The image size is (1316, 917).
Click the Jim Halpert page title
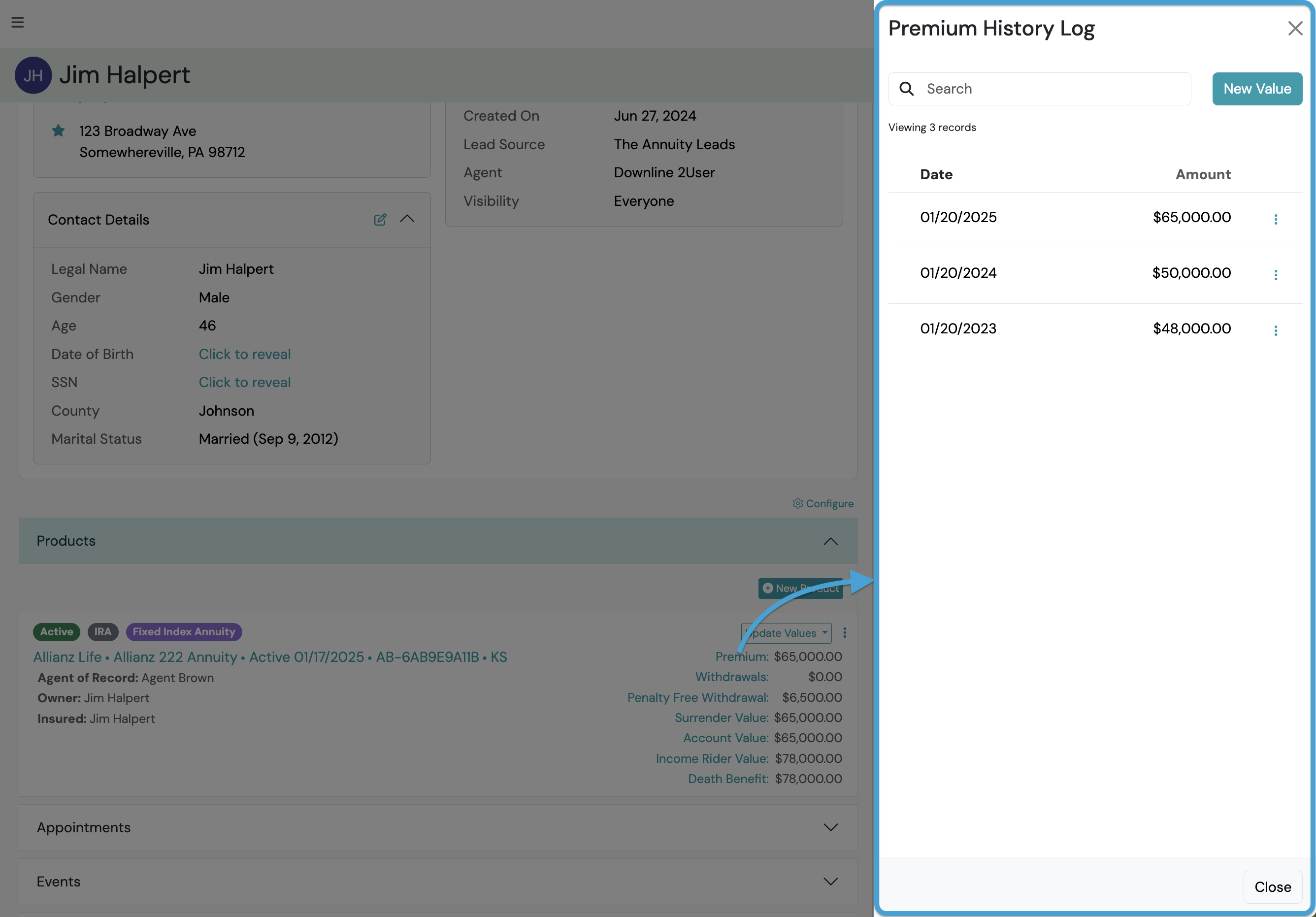pos(125,75)
